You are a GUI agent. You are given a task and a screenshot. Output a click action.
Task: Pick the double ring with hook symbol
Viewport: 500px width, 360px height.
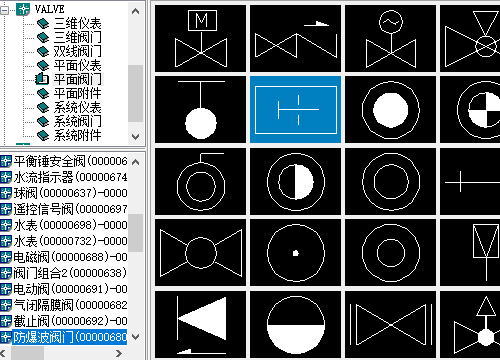200,181
